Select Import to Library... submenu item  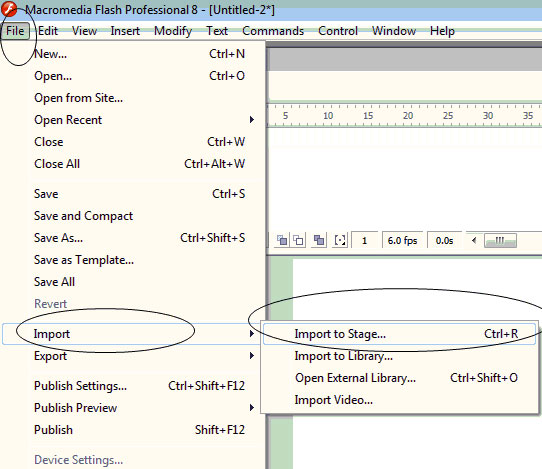point(399,356)
